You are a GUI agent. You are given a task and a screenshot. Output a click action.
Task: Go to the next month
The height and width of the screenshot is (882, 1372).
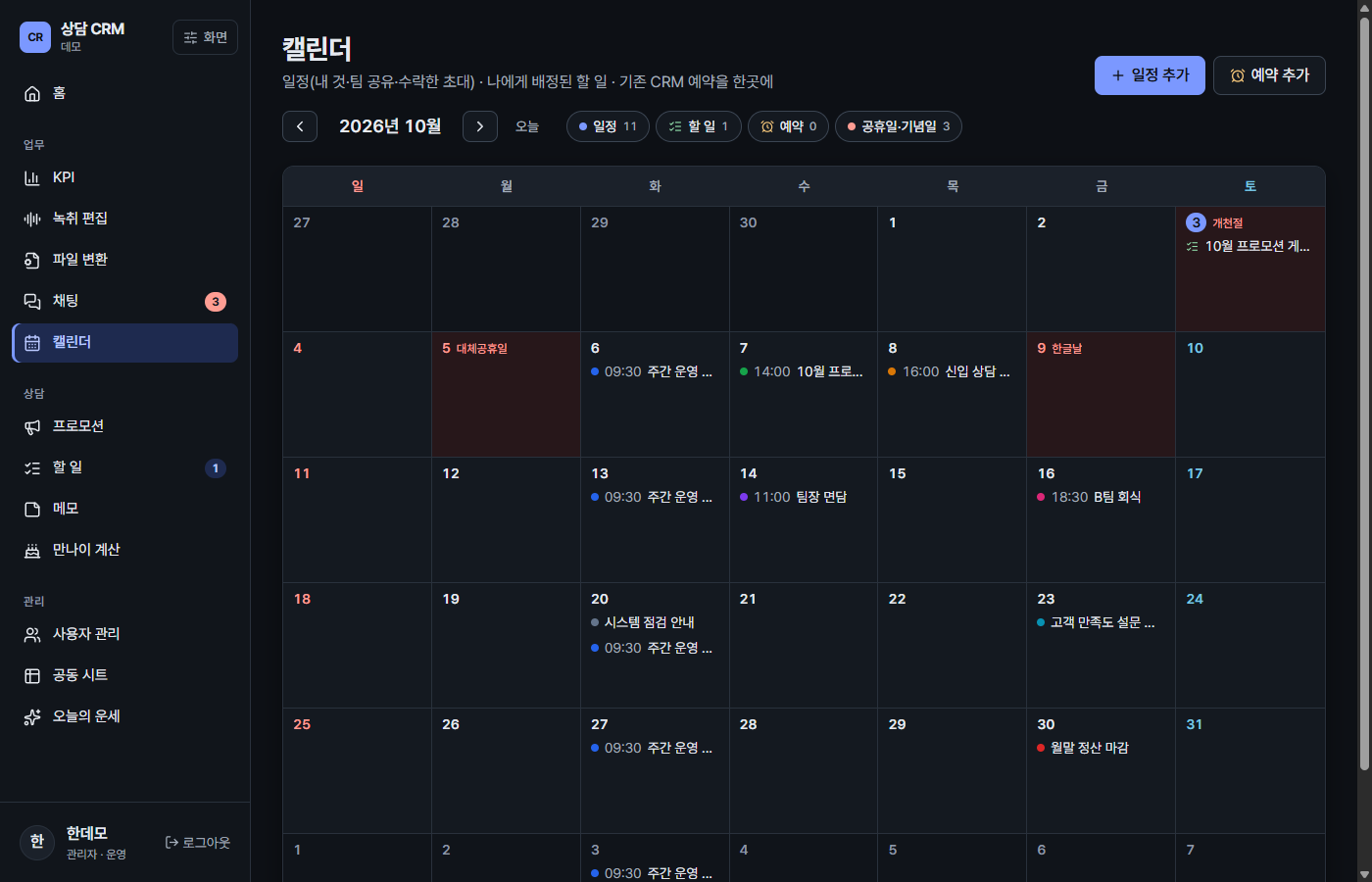tap(480, 126)
